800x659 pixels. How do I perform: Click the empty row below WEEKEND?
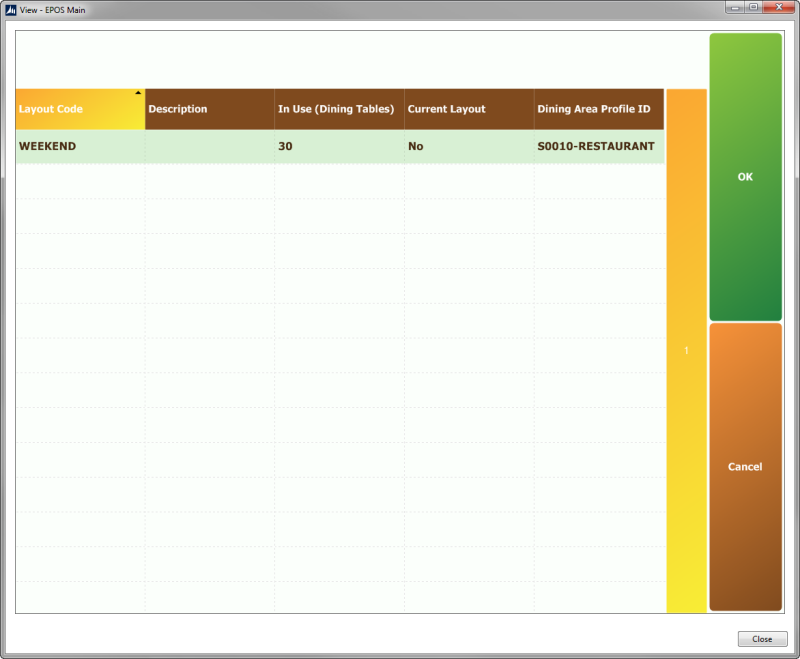tap(339, 181)
